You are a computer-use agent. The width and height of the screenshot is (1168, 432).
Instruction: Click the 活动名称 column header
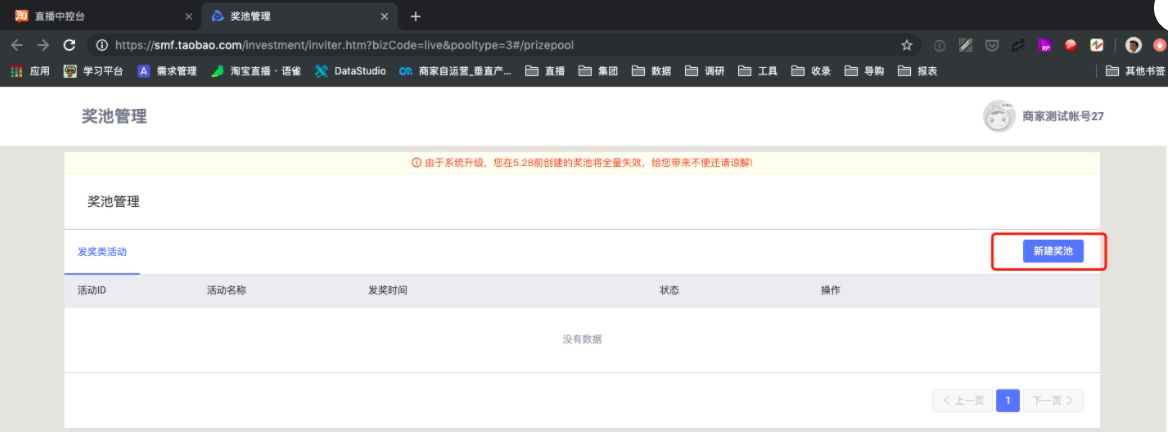click(x=226, y=290)
